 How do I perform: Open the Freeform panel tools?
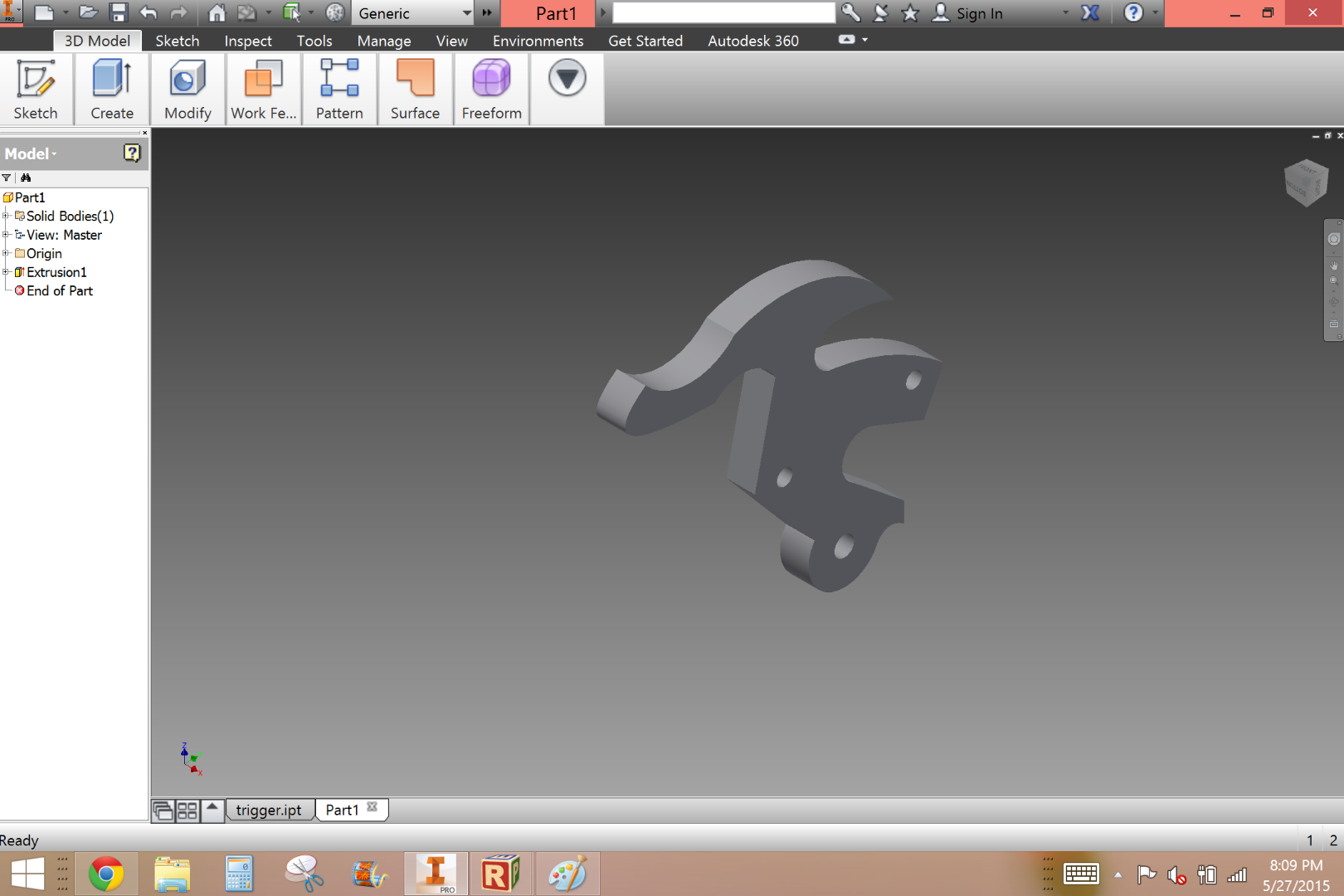[x=492, y=90]
